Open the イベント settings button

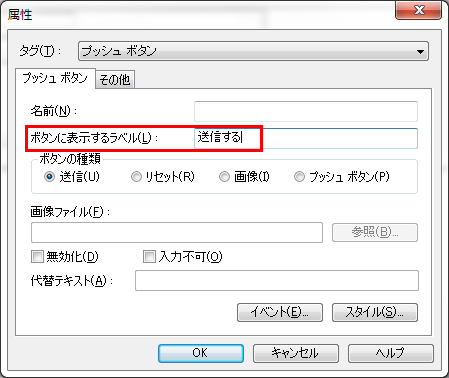coord(280,312)
